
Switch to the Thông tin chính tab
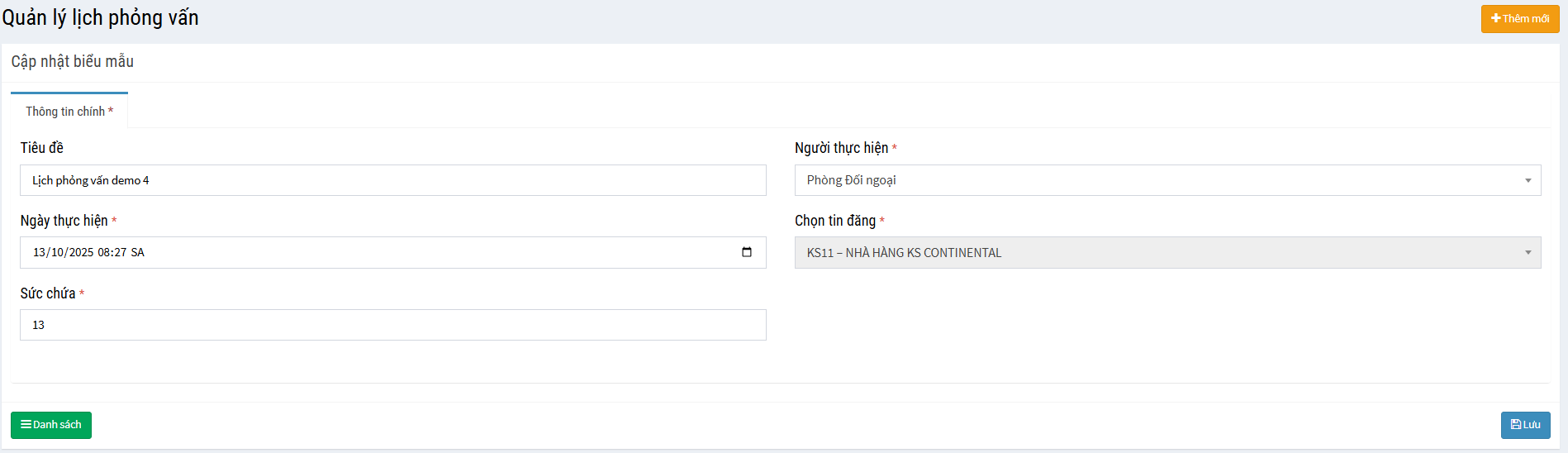point(69,112)
